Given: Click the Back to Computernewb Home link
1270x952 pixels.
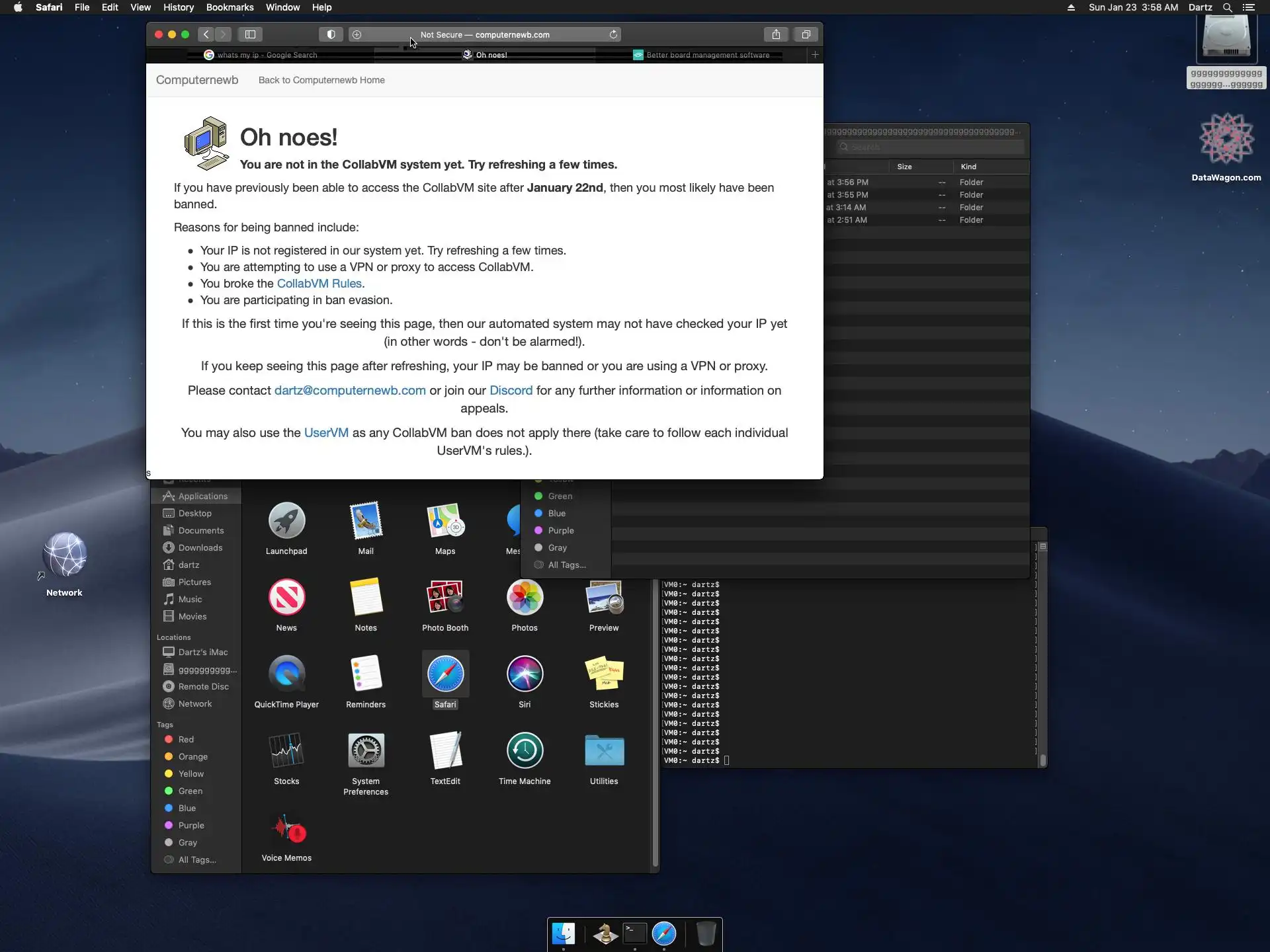Looking at the screenshot, I should (x=321, y=80).
